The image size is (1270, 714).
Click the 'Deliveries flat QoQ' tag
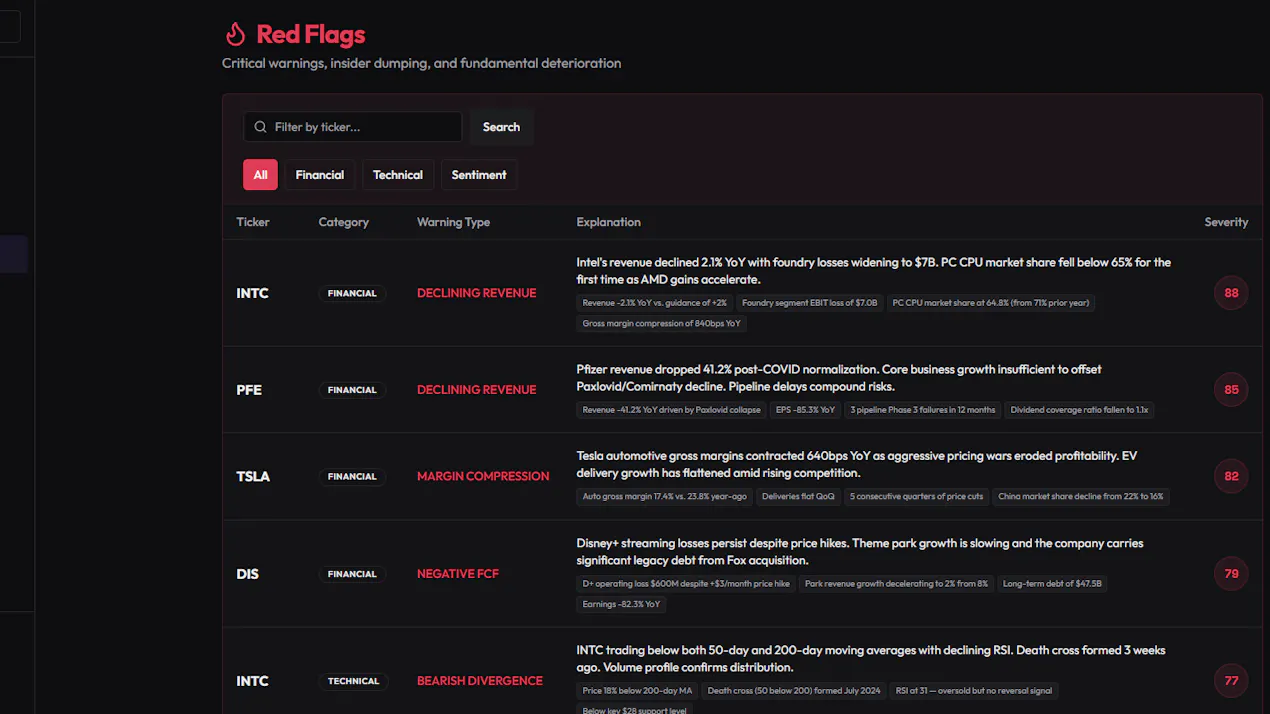tap(798, 496)
